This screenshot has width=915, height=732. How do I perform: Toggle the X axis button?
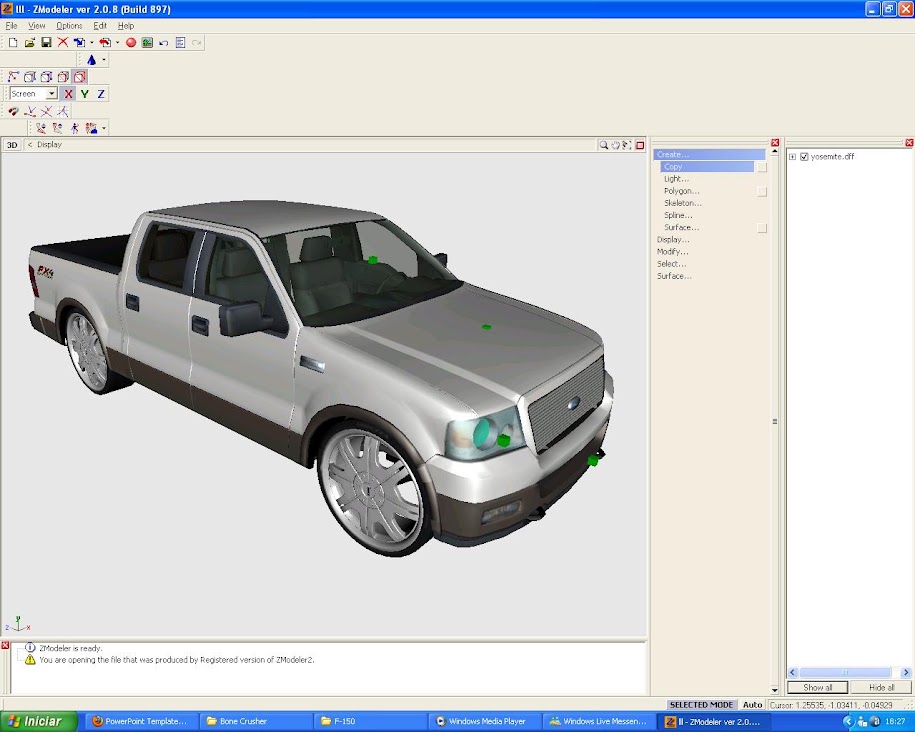68,93
